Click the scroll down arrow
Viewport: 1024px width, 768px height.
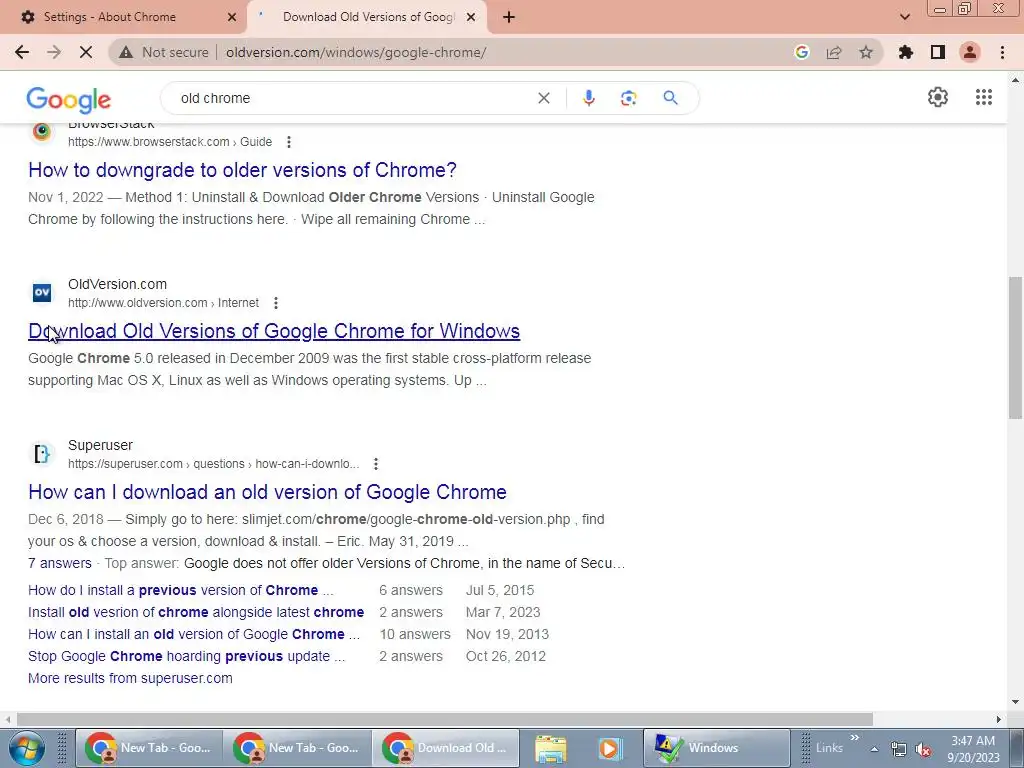[1015, 702]
